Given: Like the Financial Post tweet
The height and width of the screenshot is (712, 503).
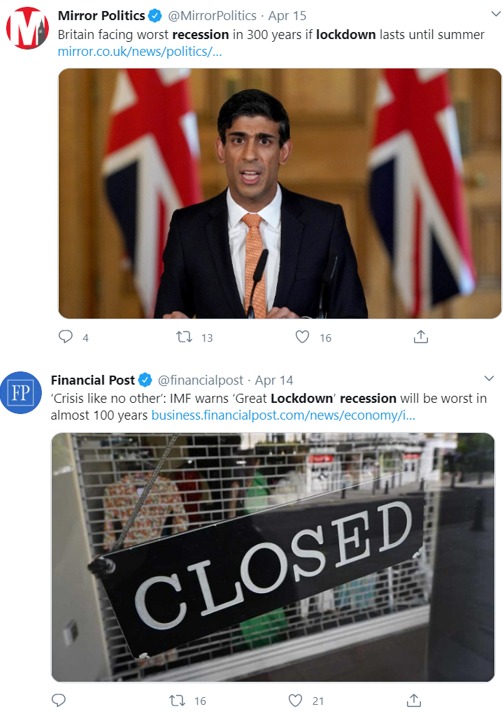Looking at the screenshot, I should pos(296,700).
